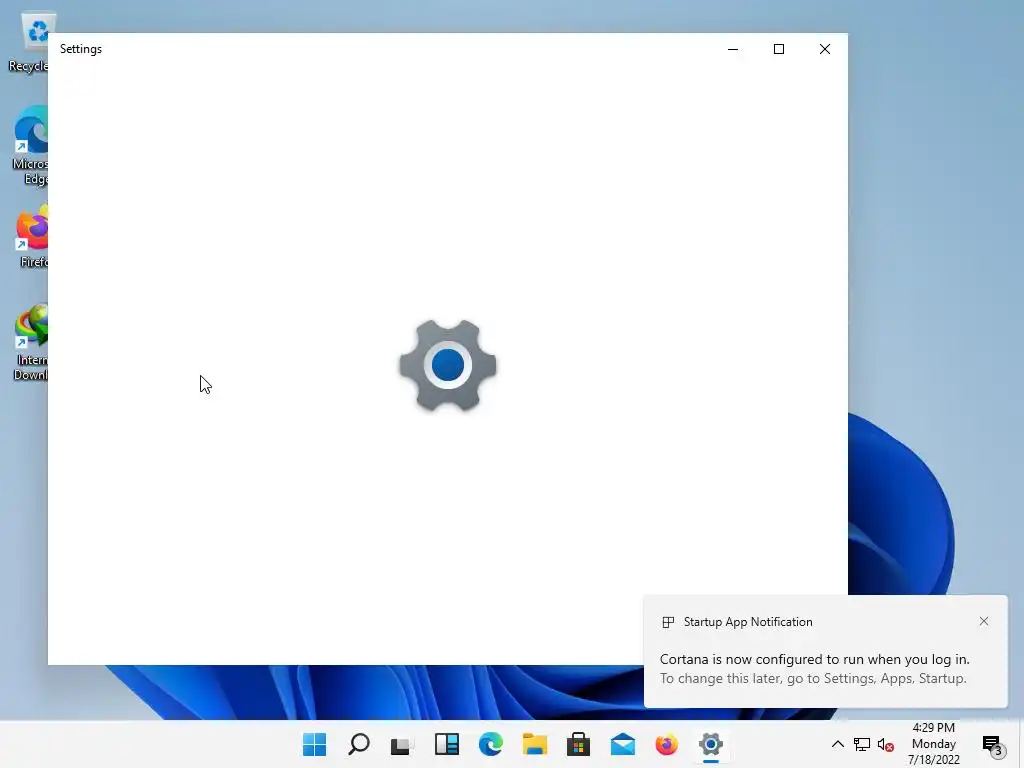Select Internet Download Manager desktop shortcut
This screenshot has height=768, width=1024.
31,342
